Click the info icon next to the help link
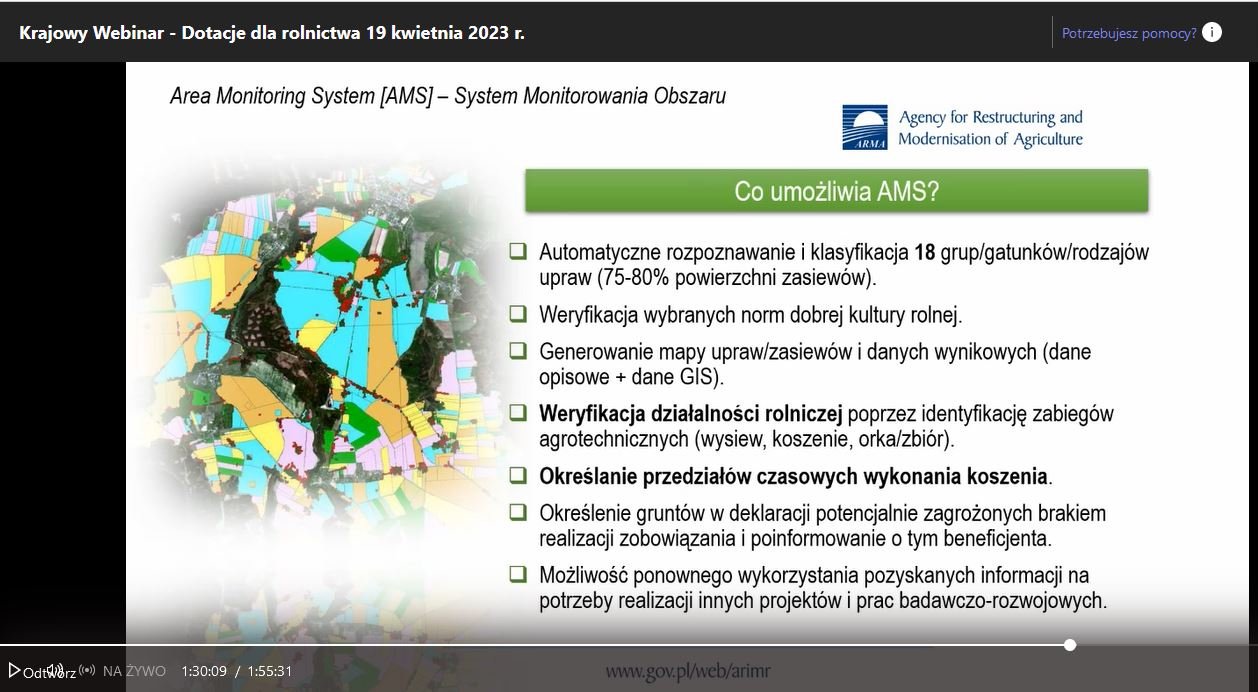 1211,32
